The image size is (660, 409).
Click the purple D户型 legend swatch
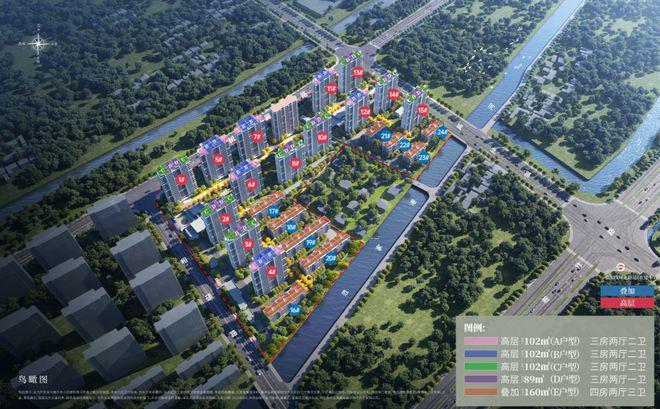[x=481, y=379]
